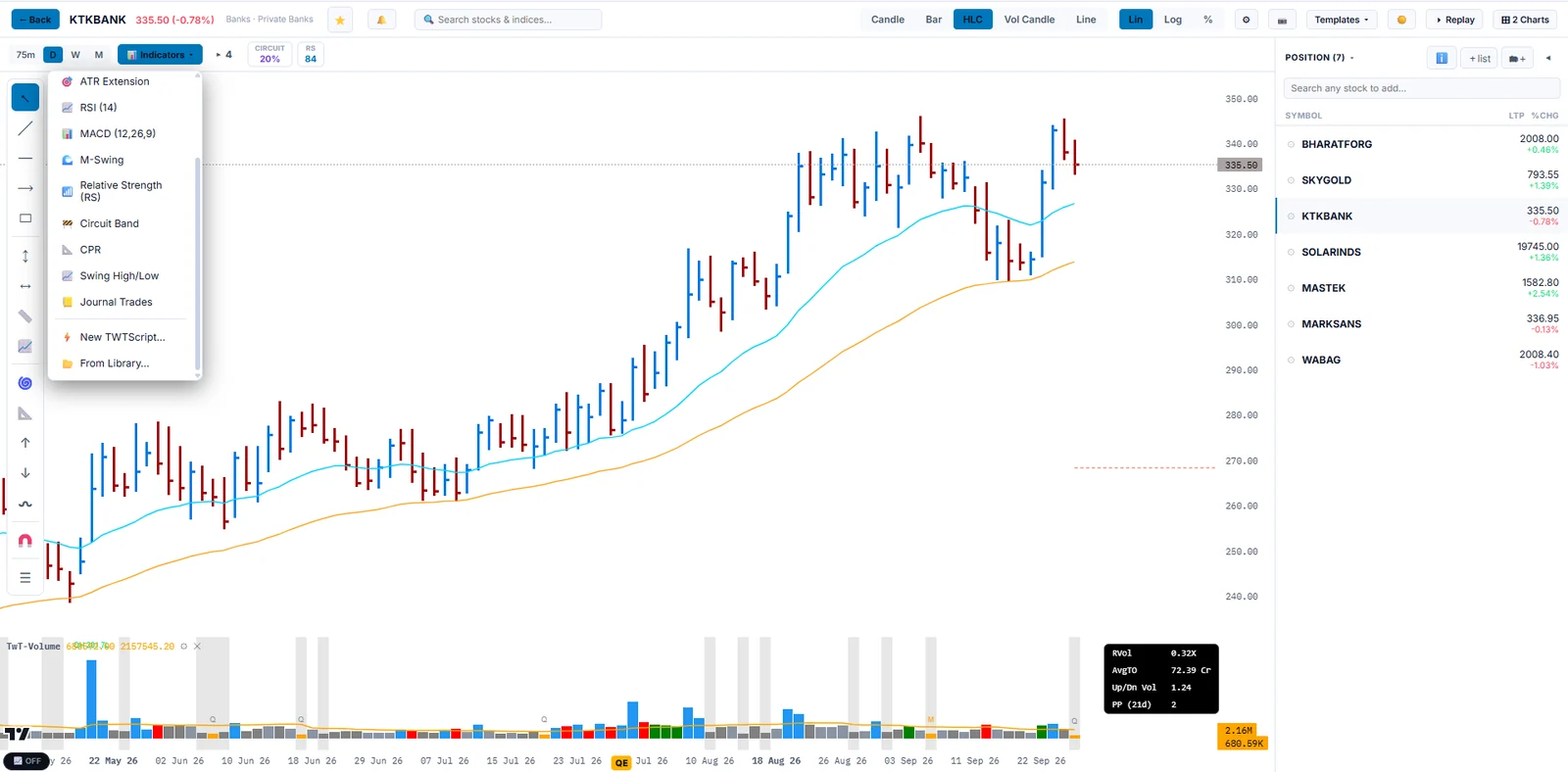This screenshot has width=1568, height=772.
Task: Select the weekly W timeframe
Action: pyautogui.click(x=75, y=55)
